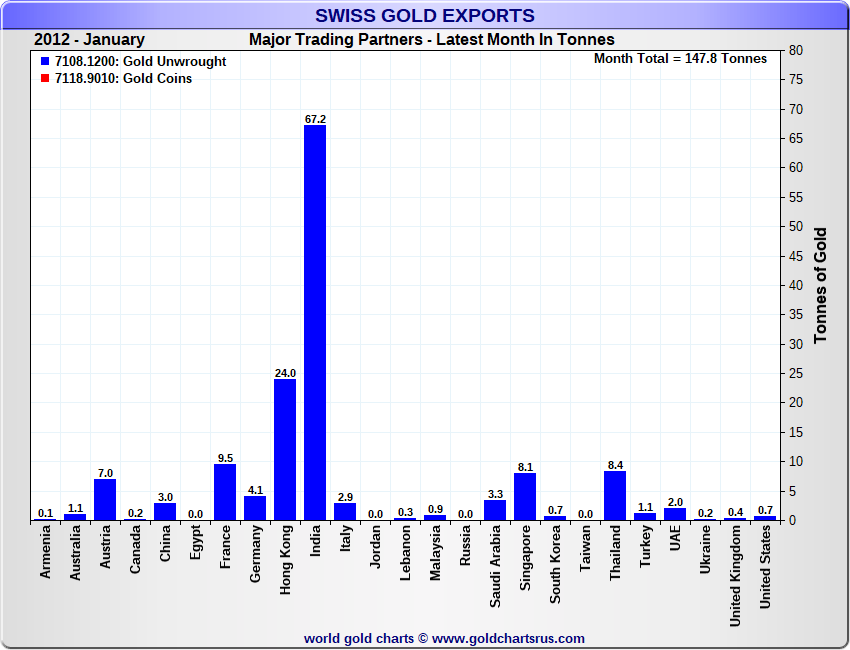Click the 'Tonnes of Gold' axis title
Image resolution: width=850 pixels, height=650 pixels.
click(x=820, y=285)
